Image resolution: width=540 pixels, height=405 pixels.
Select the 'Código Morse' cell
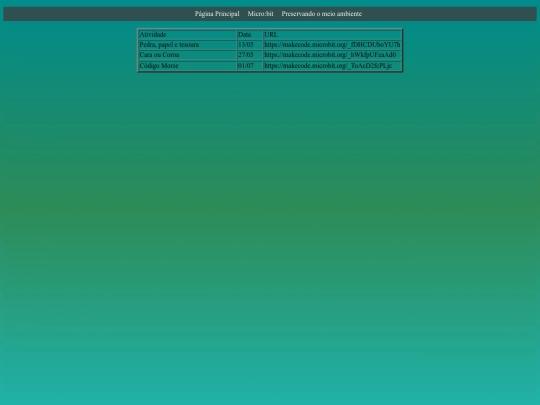(187, 65)
